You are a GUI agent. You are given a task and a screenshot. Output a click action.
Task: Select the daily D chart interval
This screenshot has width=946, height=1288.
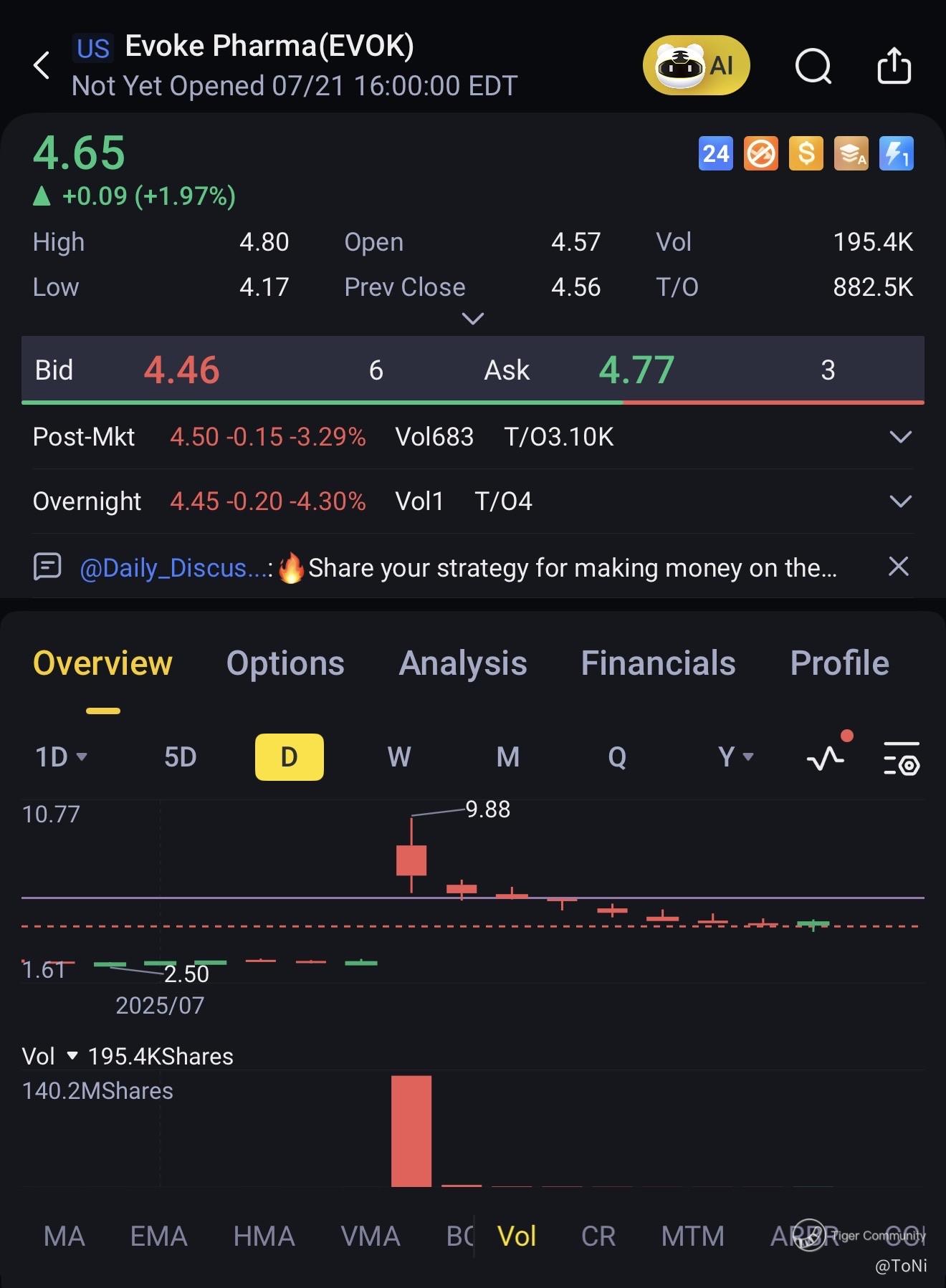point(289,757)
